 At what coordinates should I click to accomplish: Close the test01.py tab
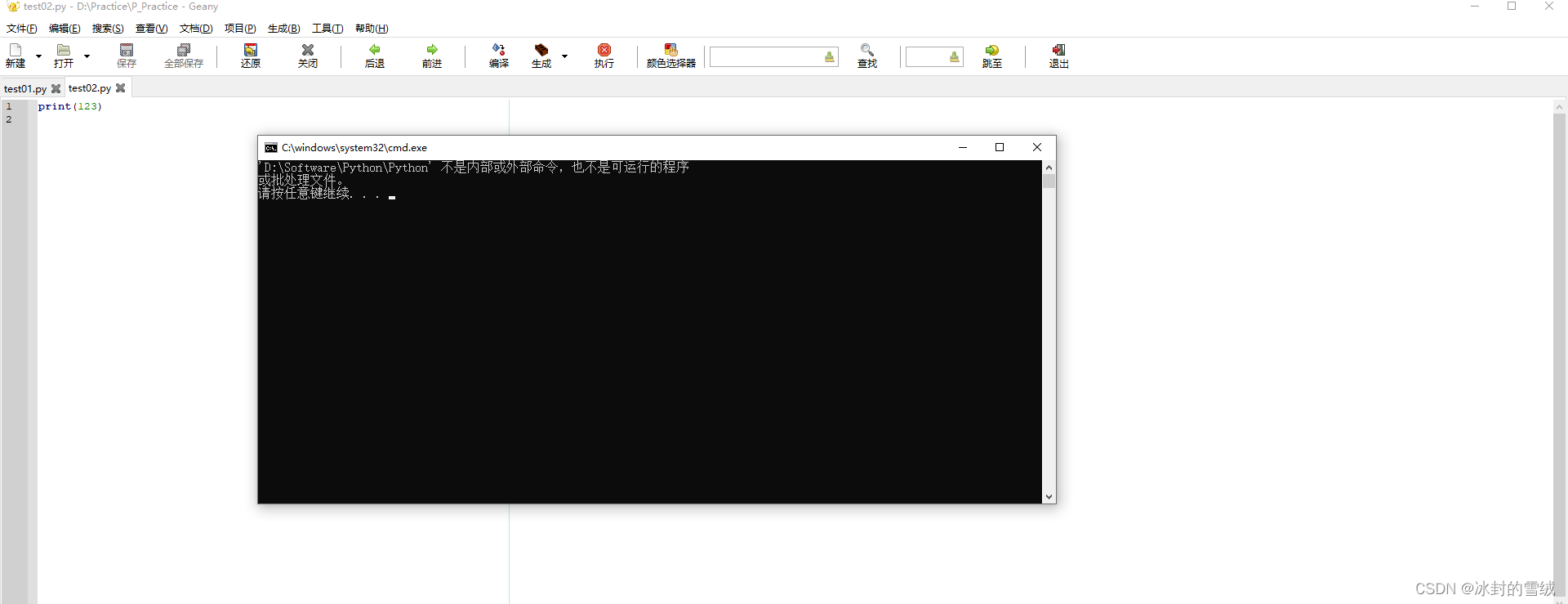pos(56,88)
